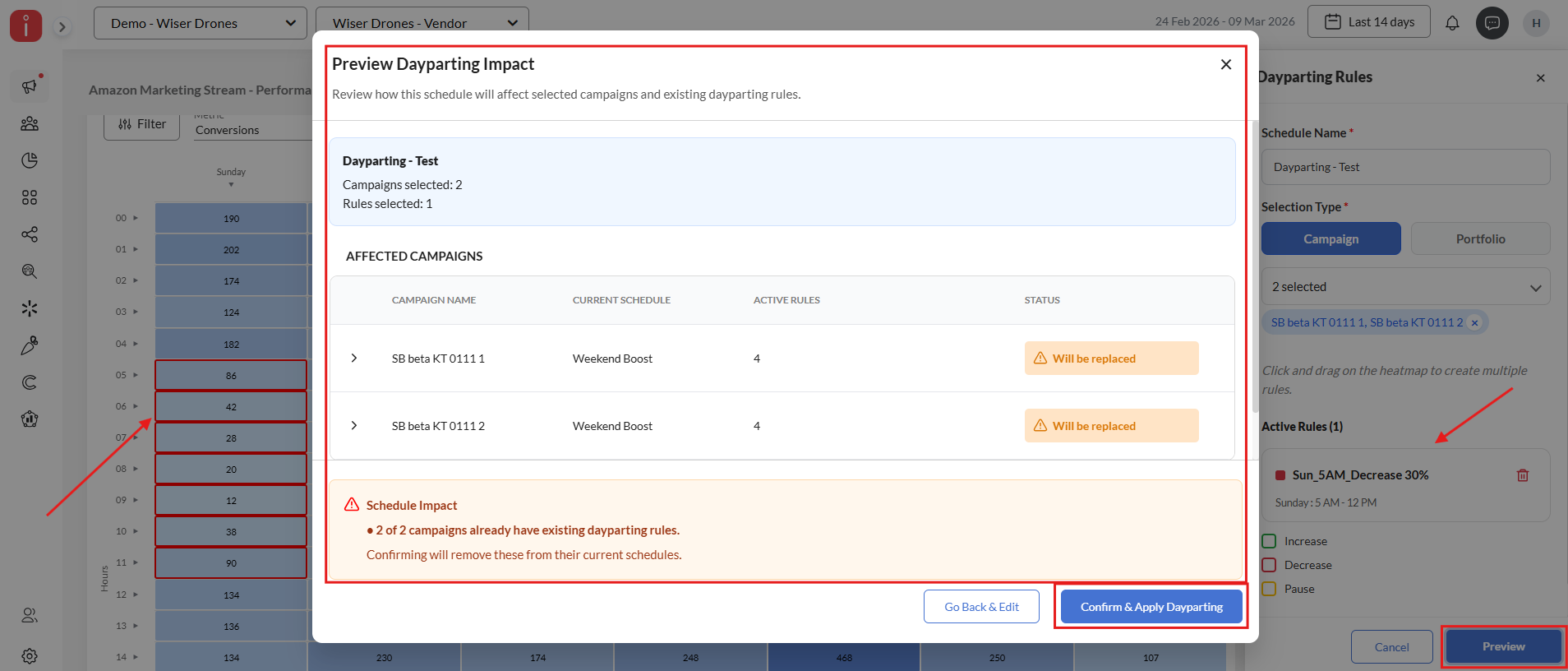
Task: Click the calendar icon for date range
Action: coord(1333,22)
